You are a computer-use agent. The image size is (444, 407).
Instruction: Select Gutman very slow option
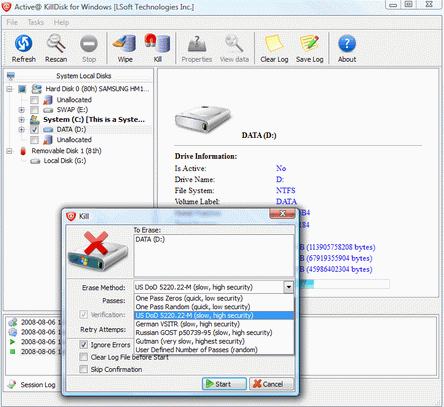[214, 341]
